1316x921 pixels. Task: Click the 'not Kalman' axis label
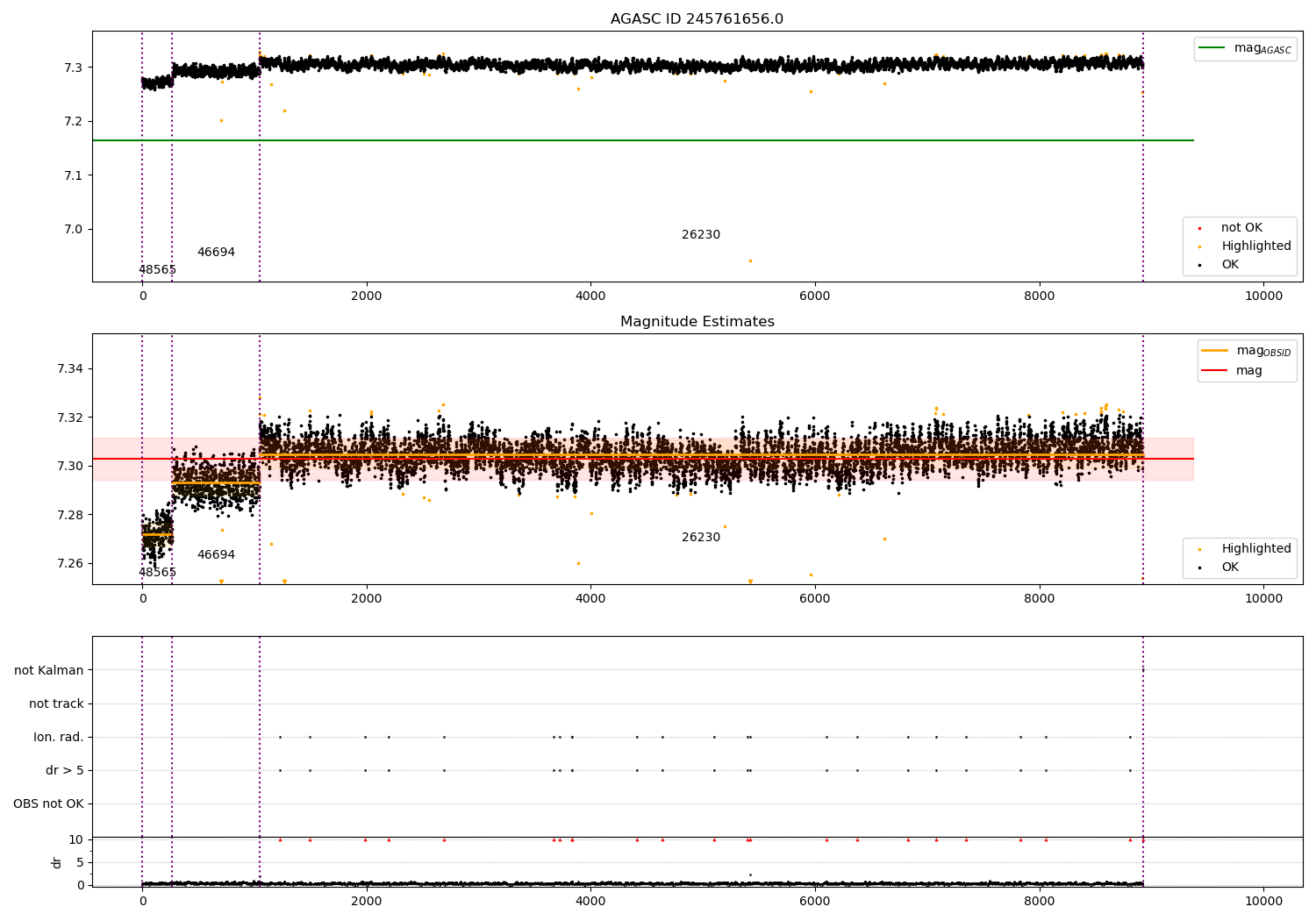click(49, 670)
